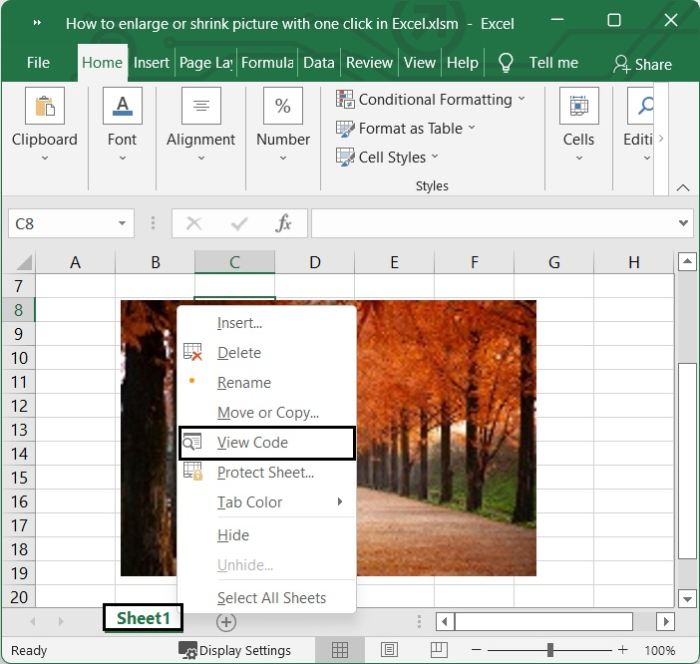Open the Alignment group icon
This screenshot has width=700, height=664.
pyautogui.click(x=201, y=106)
